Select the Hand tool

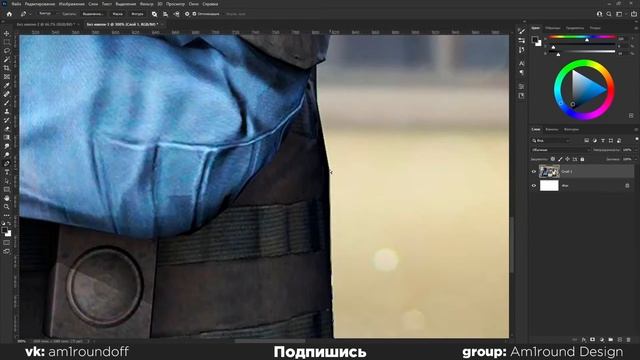[7, 198]
